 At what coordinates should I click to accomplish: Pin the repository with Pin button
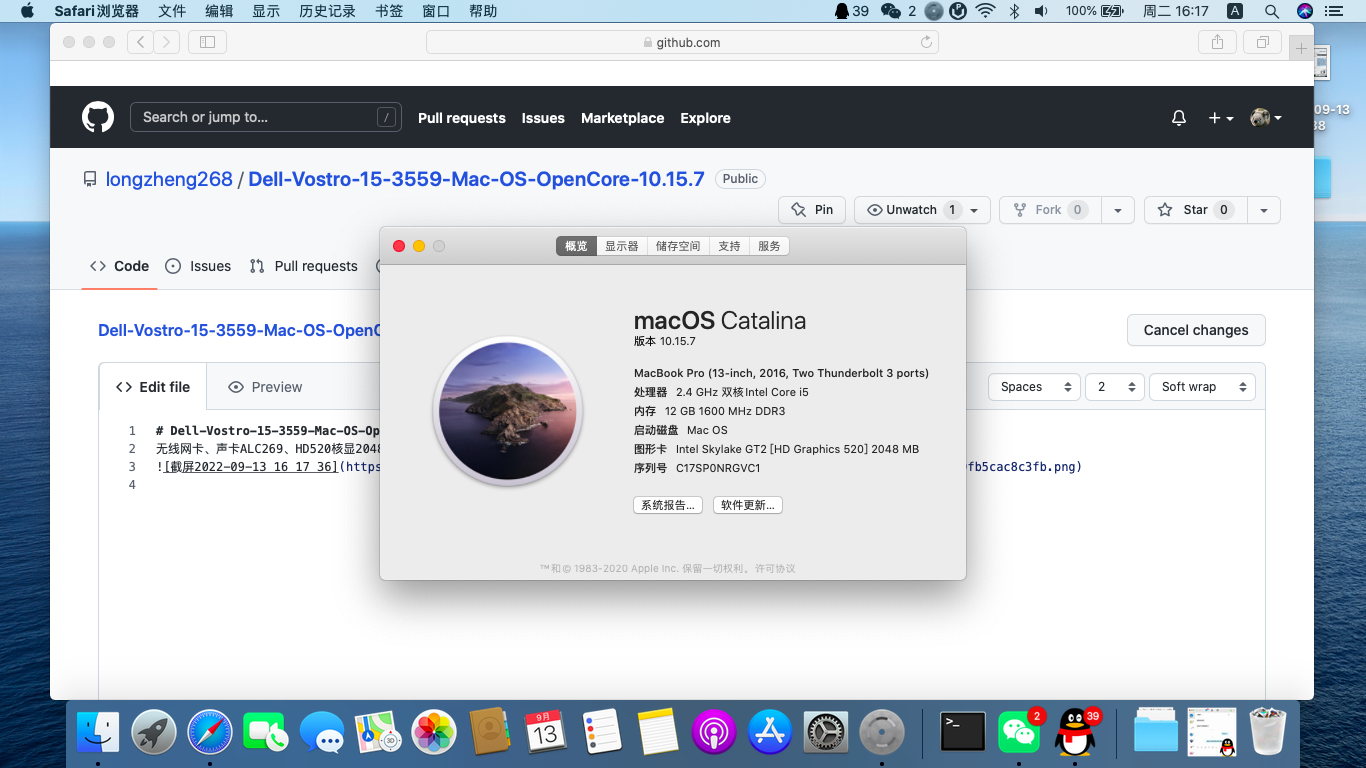pyautogui.click(x=812, y=210)
